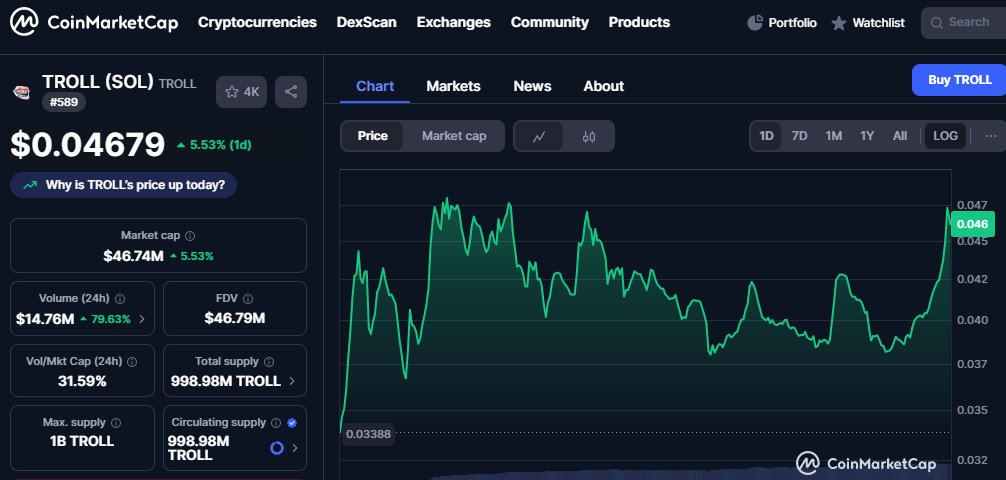
Task: Click the Buy TROLL button
Action: coord(959,80)
